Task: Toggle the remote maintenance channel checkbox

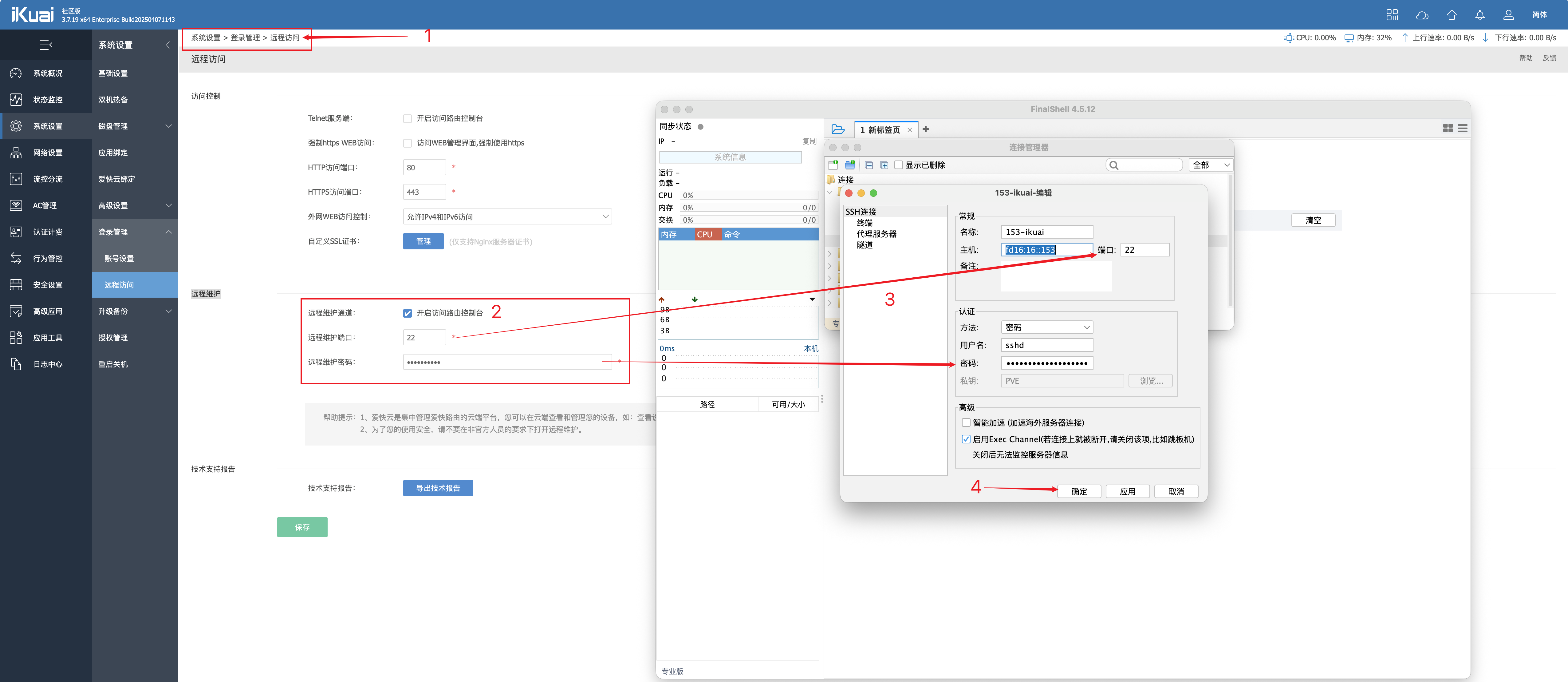Action: pos(407,313)
